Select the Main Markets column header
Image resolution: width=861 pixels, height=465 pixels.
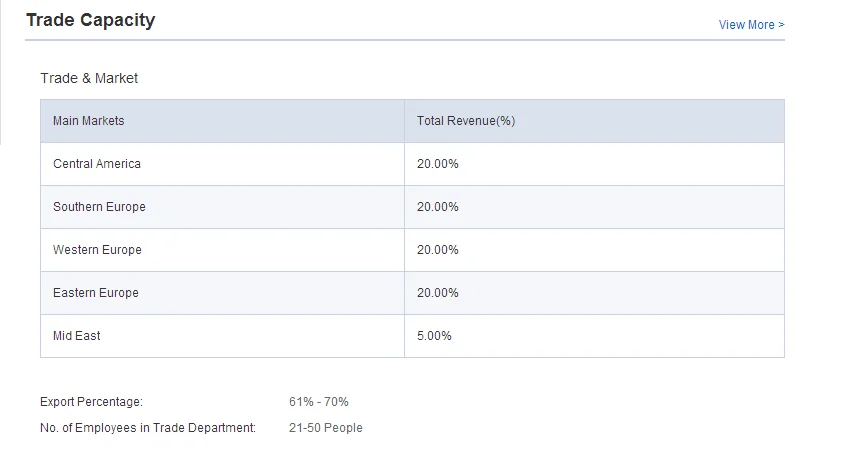click(x=89, y=121)
